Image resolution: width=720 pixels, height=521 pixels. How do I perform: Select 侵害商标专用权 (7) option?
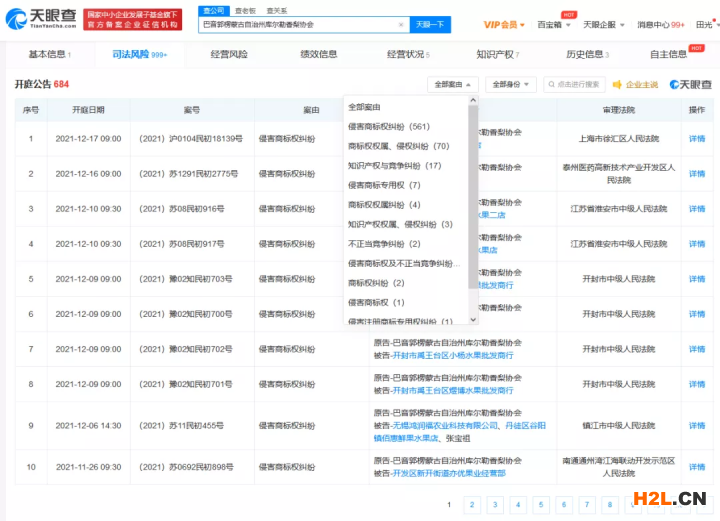point(384,185)
